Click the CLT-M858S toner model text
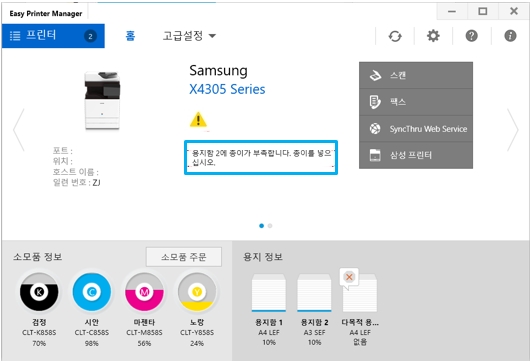This screenshot has width=531, height=362. click(144, 333)
